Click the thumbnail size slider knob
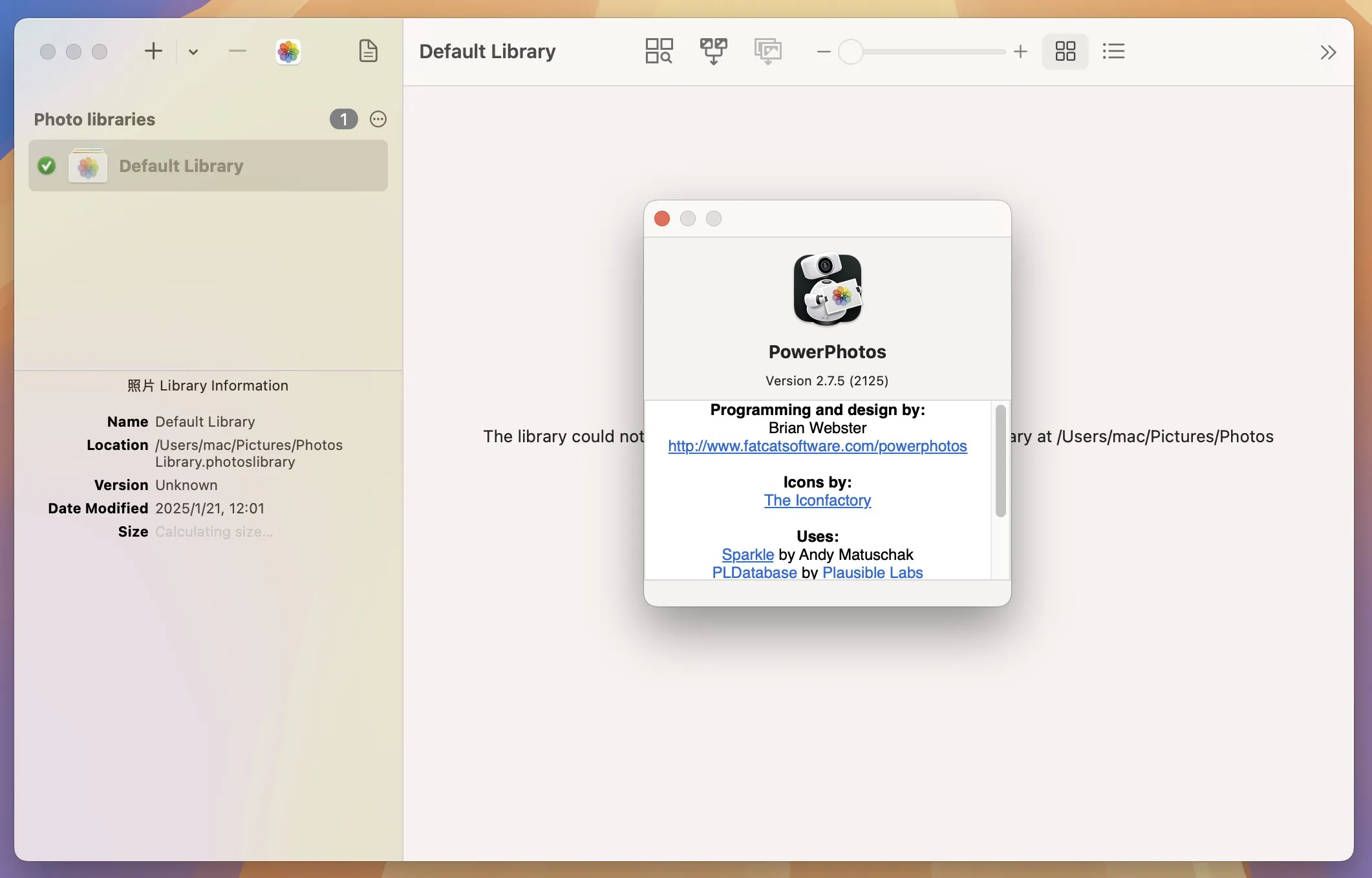 pyautogui.click(x=850, y=52)
